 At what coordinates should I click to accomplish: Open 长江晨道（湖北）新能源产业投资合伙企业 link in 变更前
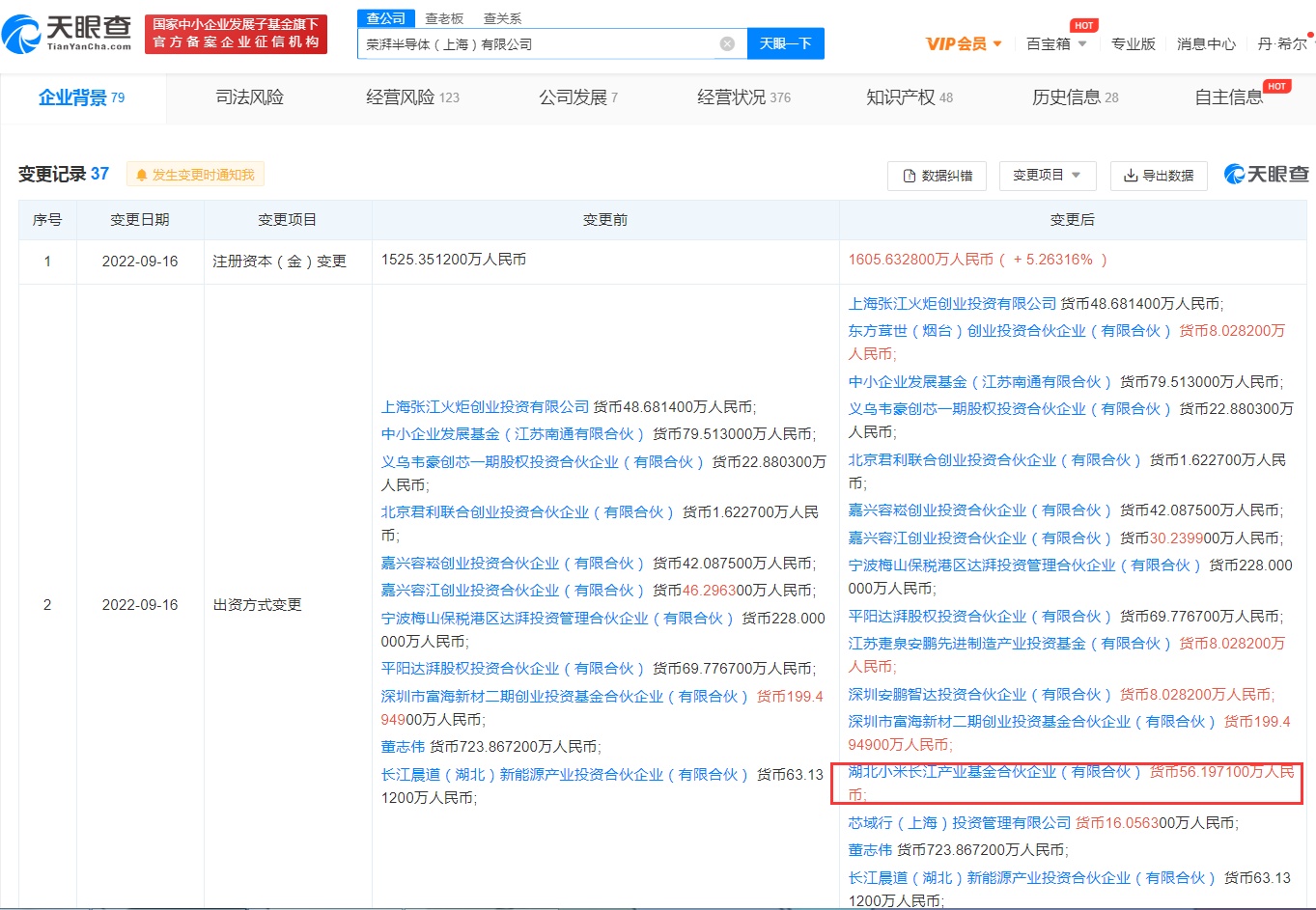[x=565, y=774]
